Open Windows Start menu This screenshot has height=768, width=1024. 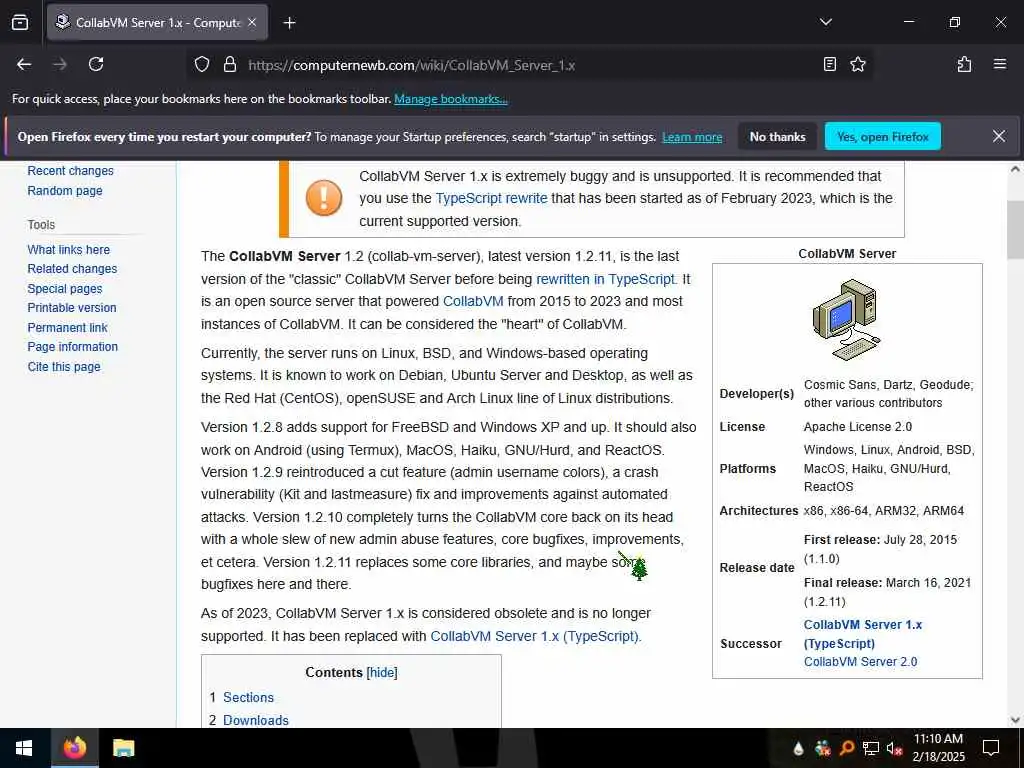pyautogui.click(x=24, y=748)
